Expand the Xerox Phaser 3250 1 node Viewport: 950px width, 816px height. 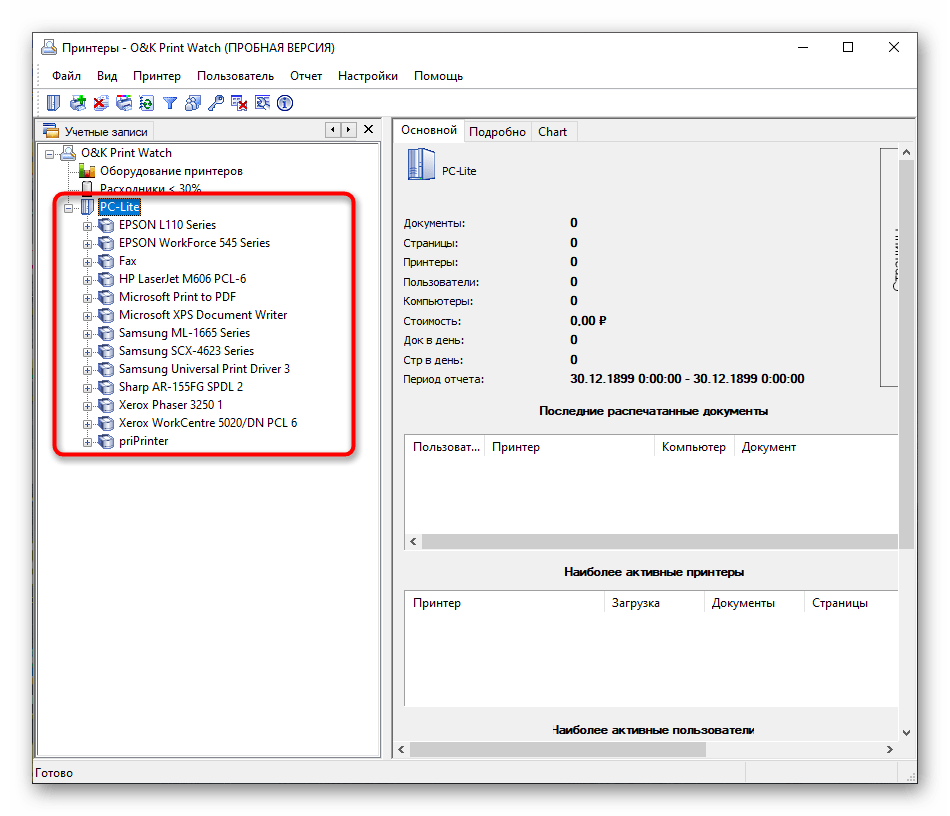click(x=87, y=406)
